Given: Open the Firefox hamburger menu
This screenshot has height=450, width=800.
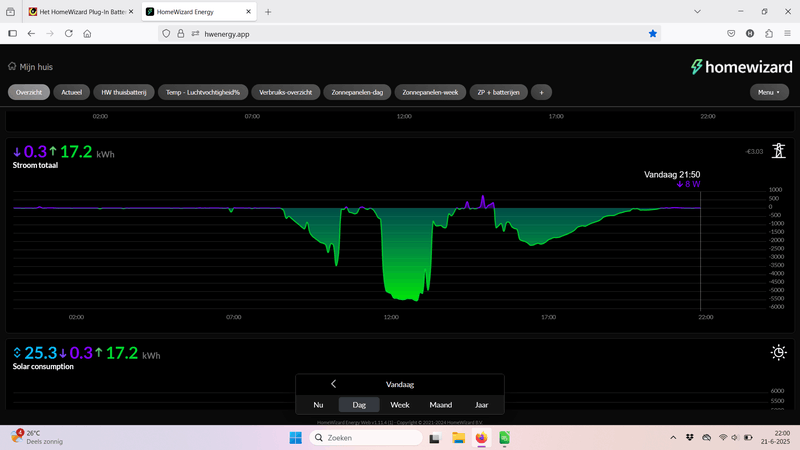Looking at the screenshot, I should point(787,34).
